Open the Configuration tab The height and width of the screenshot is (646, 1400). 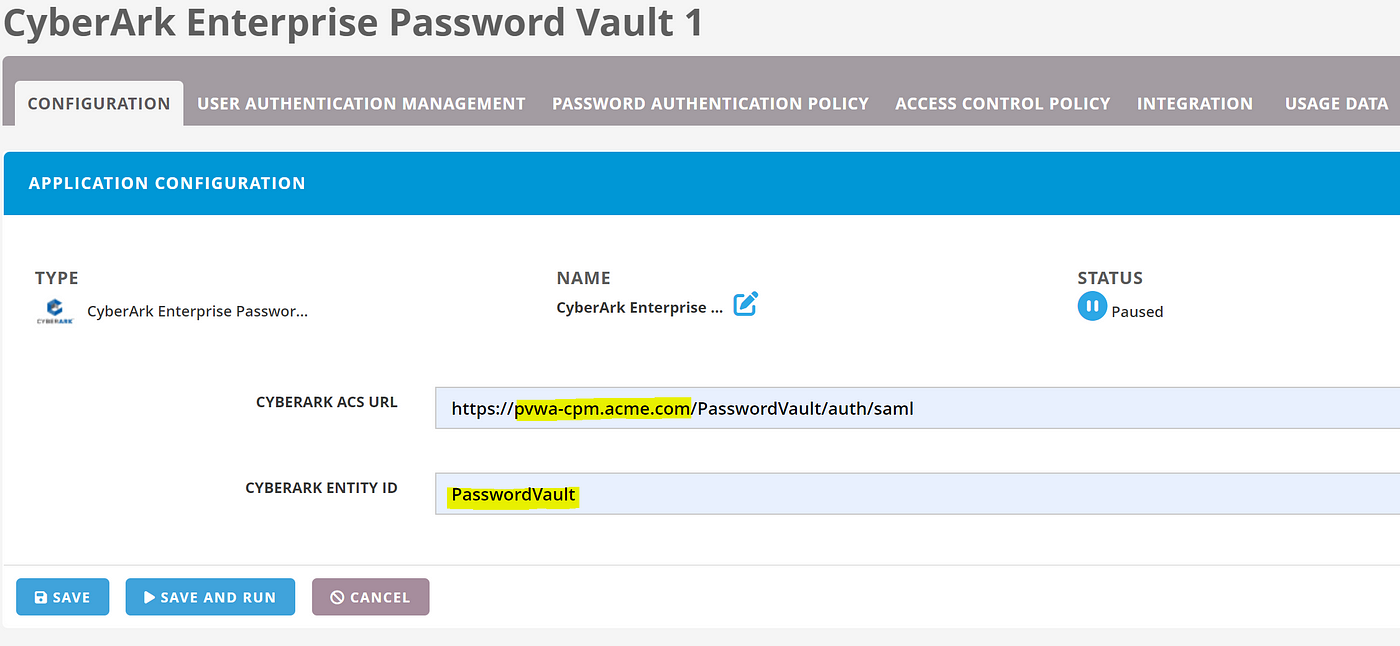pyautogui.click(x=99, y=104)
